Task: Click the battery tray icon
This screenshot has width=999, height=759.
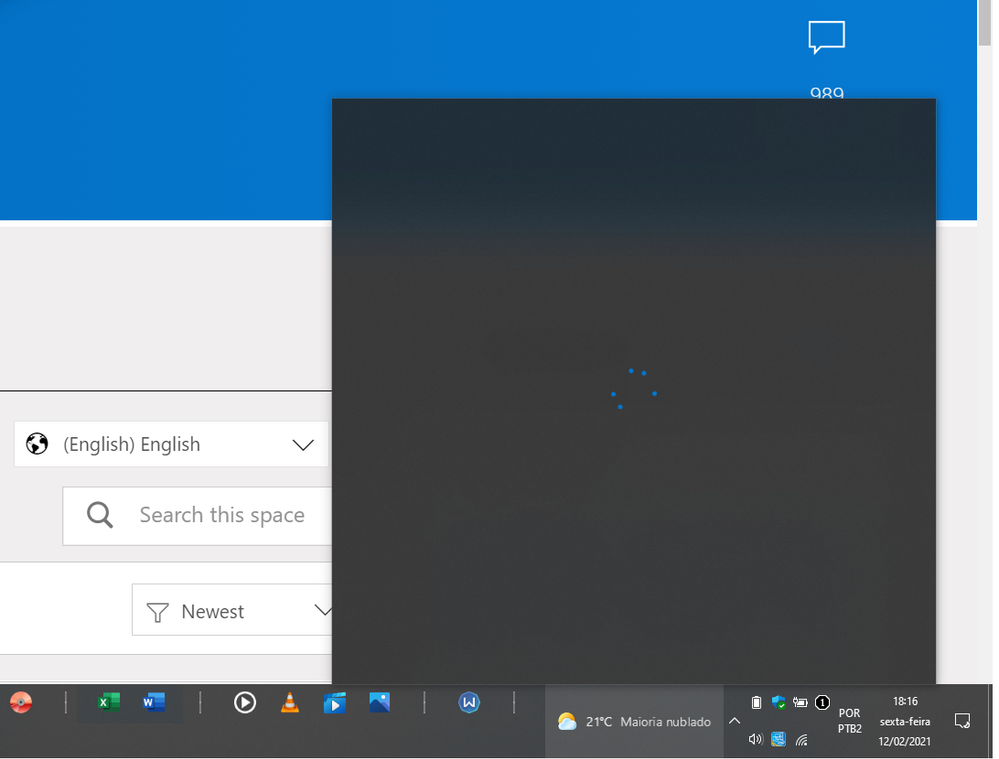Action: pyautogui.click(x=756, y=702)
